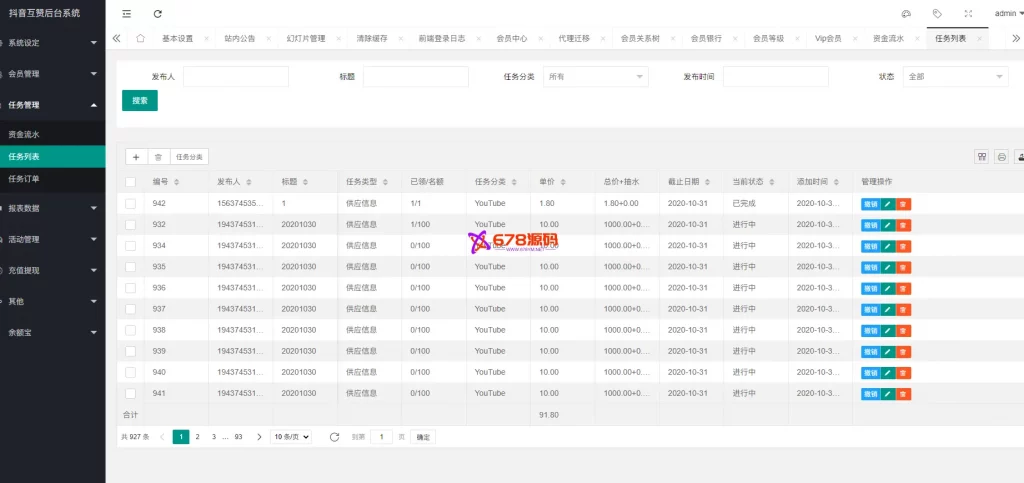Collapse 任务管理 sidebar menu

tap(52, 105)
